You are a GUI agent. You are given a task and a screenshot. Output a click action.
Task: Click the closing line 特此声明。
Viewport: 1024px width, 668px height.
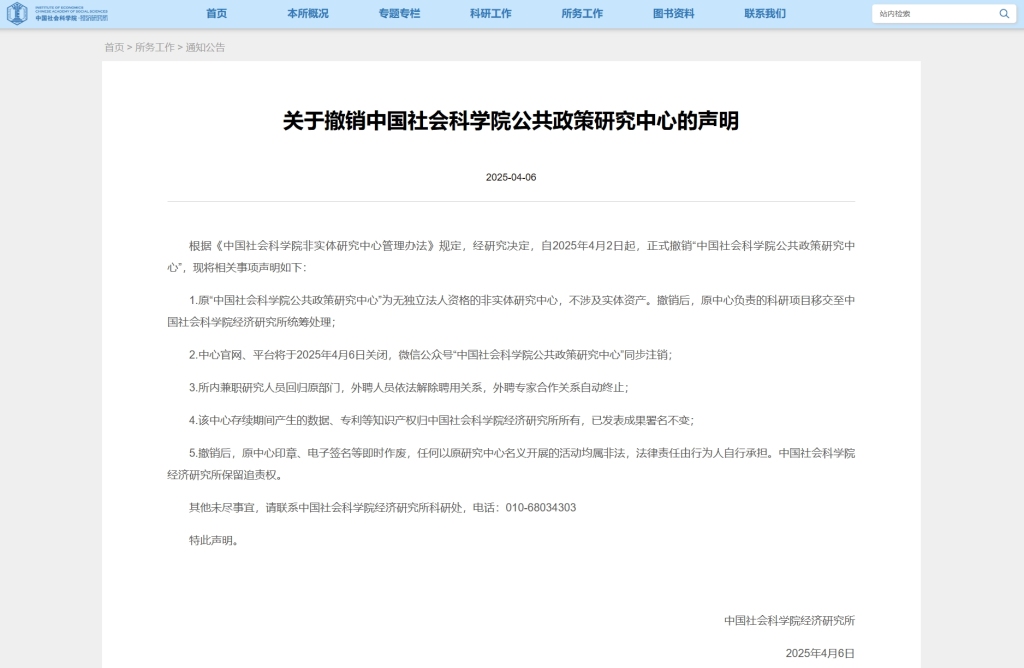pos(214,540)
